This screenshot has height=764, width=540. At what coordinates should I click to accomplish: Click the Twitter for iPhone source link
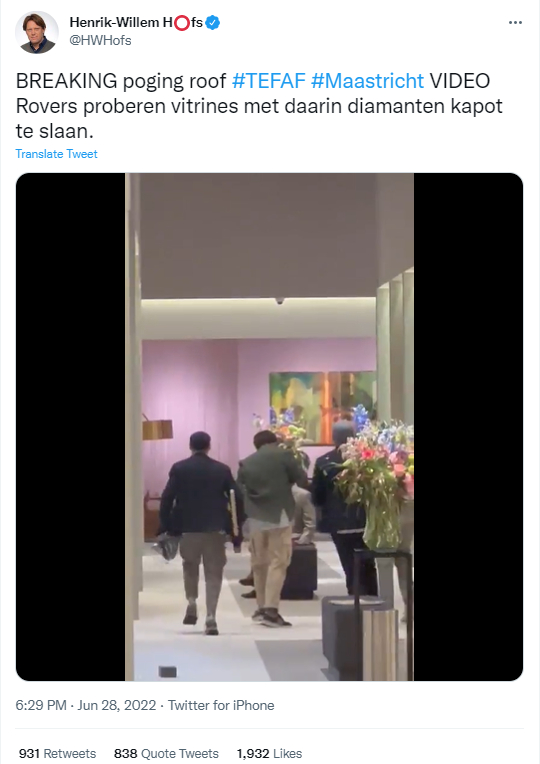click(221, 706)
